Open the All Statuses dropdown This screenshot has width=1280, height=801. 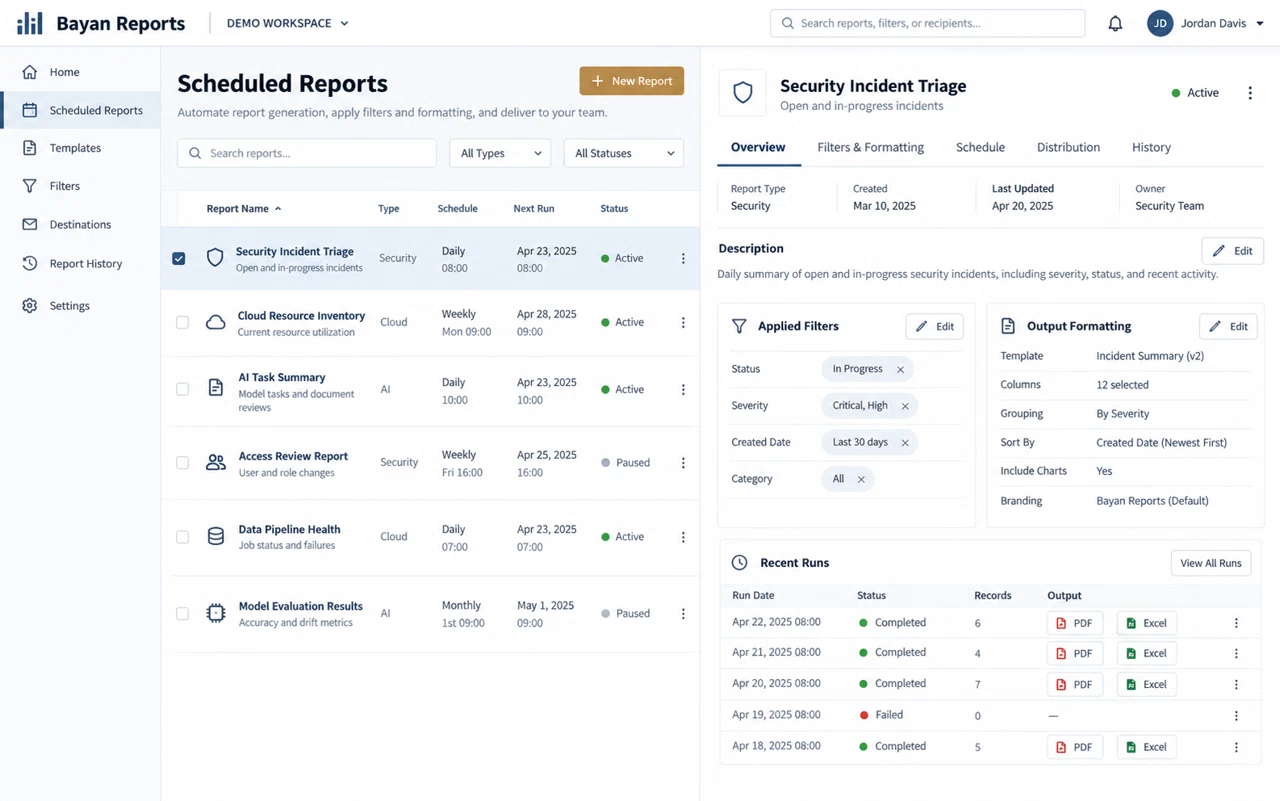tap(624, 153)
